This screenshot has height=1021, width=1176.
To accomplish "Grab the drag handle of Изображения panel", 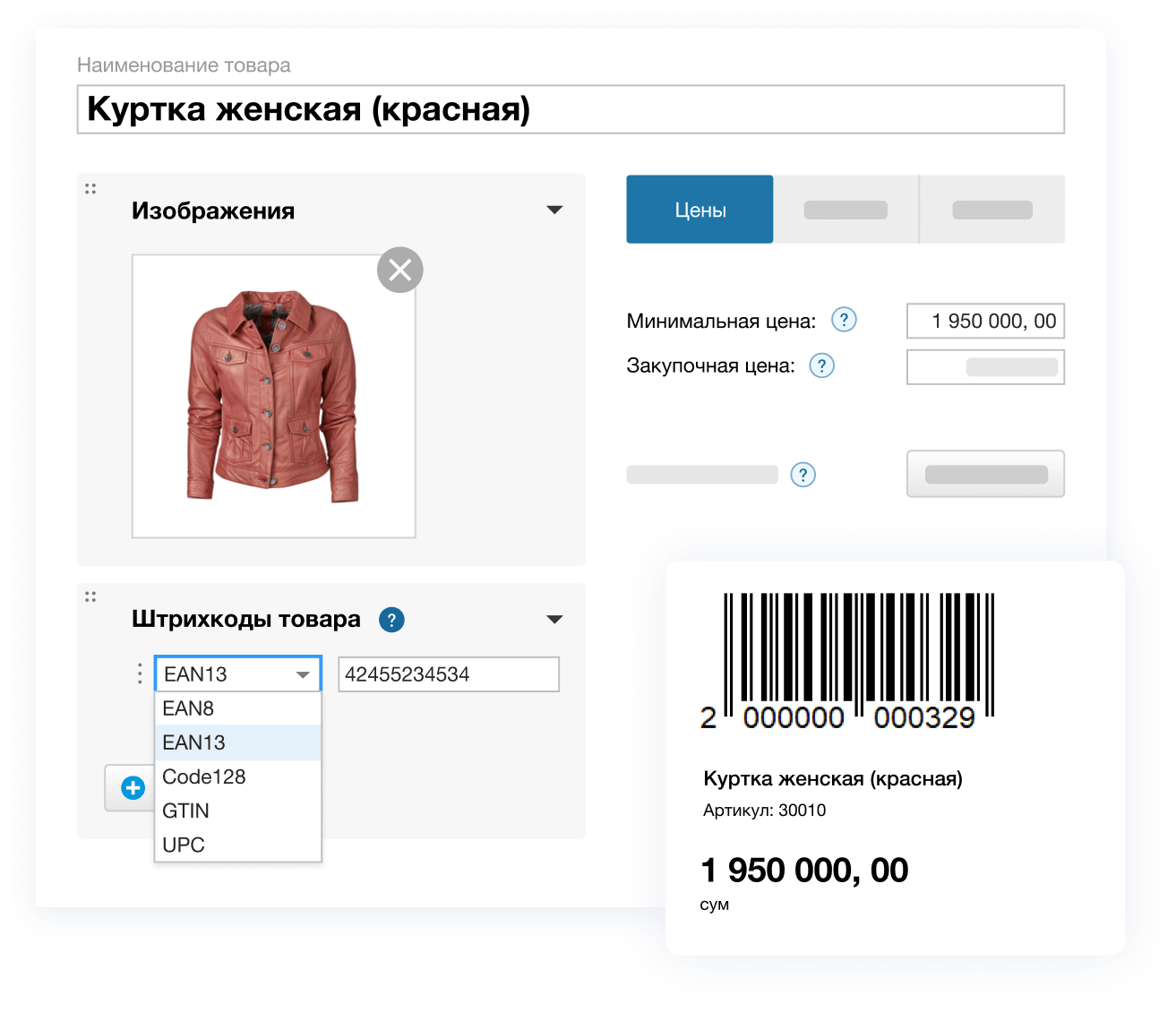I will click(90, 189).
